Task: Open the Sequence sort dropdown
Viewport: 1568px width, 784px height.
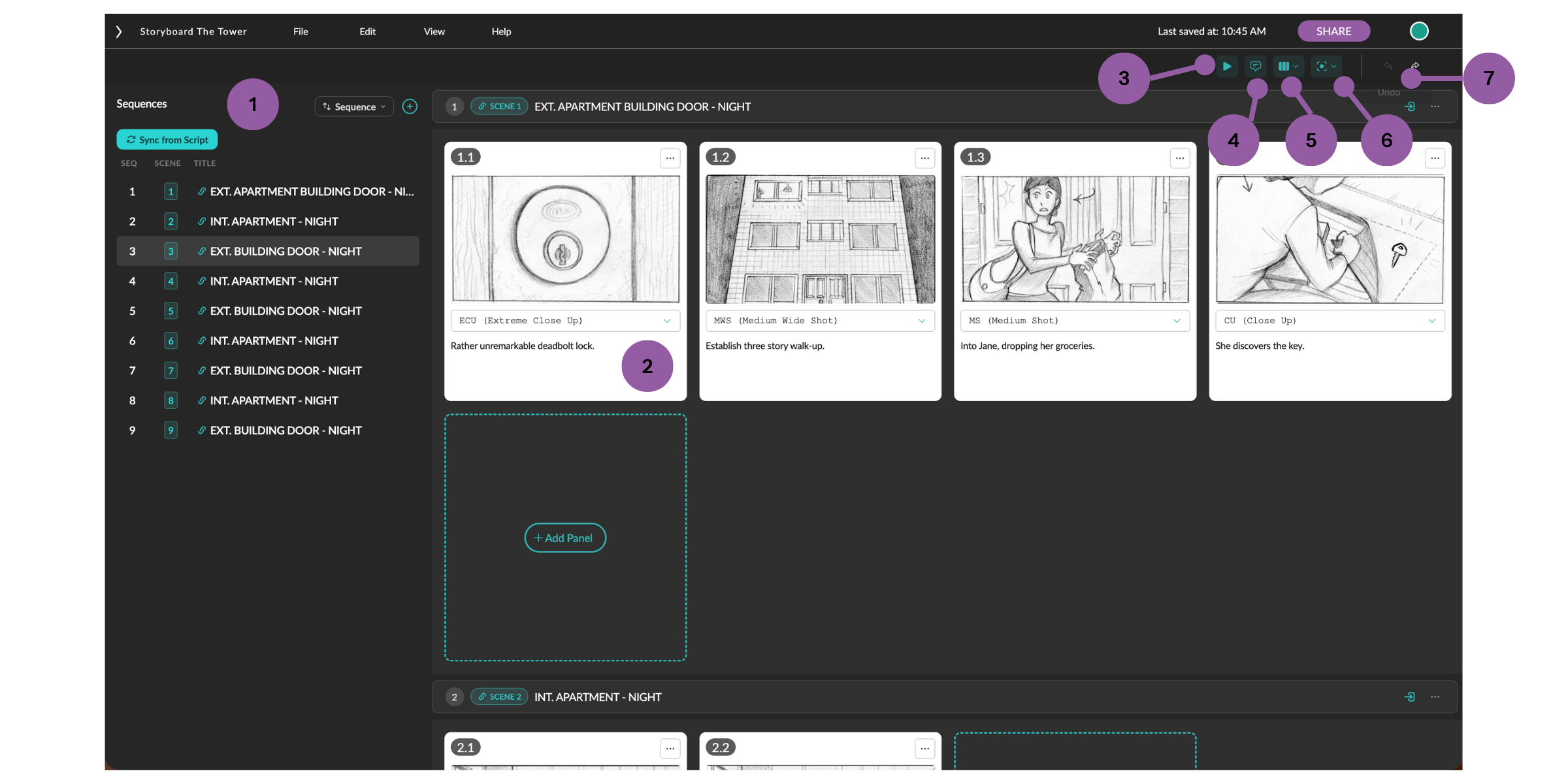Action: pyautogui.click(x=354, y=106)
